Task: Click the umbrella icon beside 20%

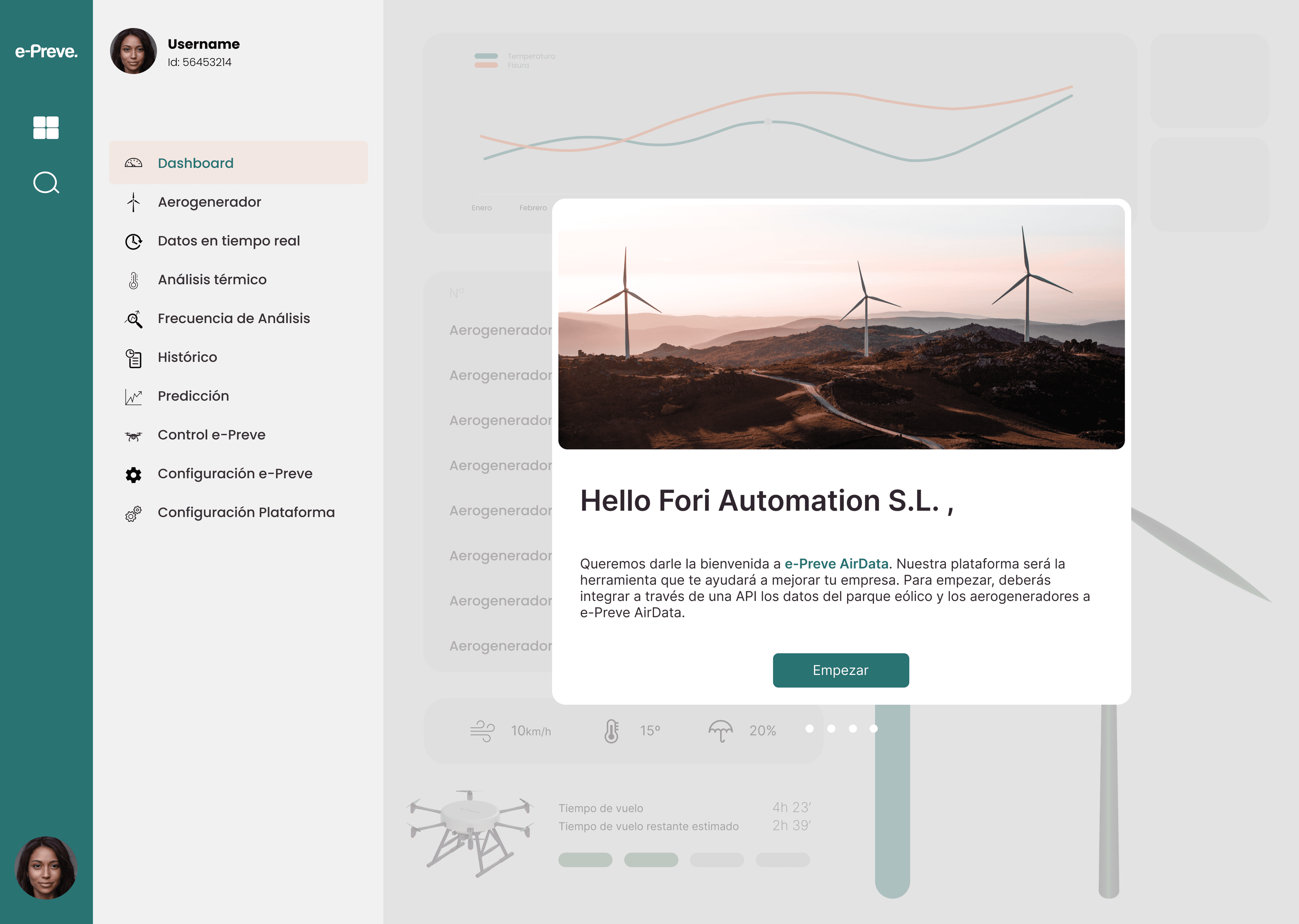Action: (x=721, y=730)
